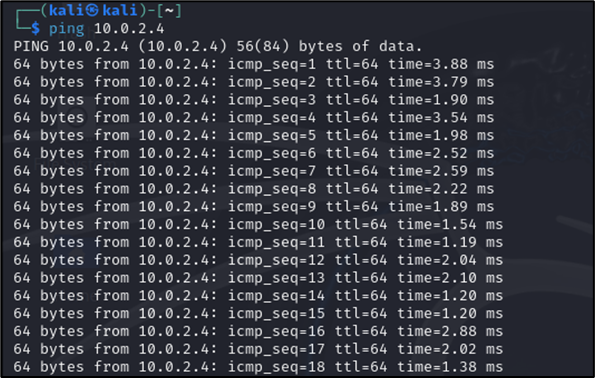Click time=2.10 ms value
595x378 pixels.
[450, 278]
